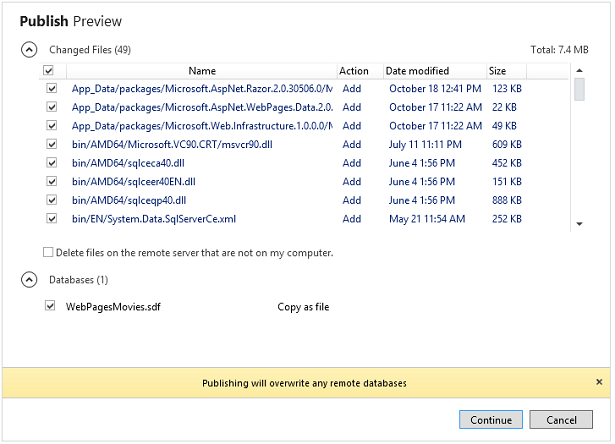Select bin/EN/System.Data.SqlServerCe.xml file entry

(x=153, y=219)
